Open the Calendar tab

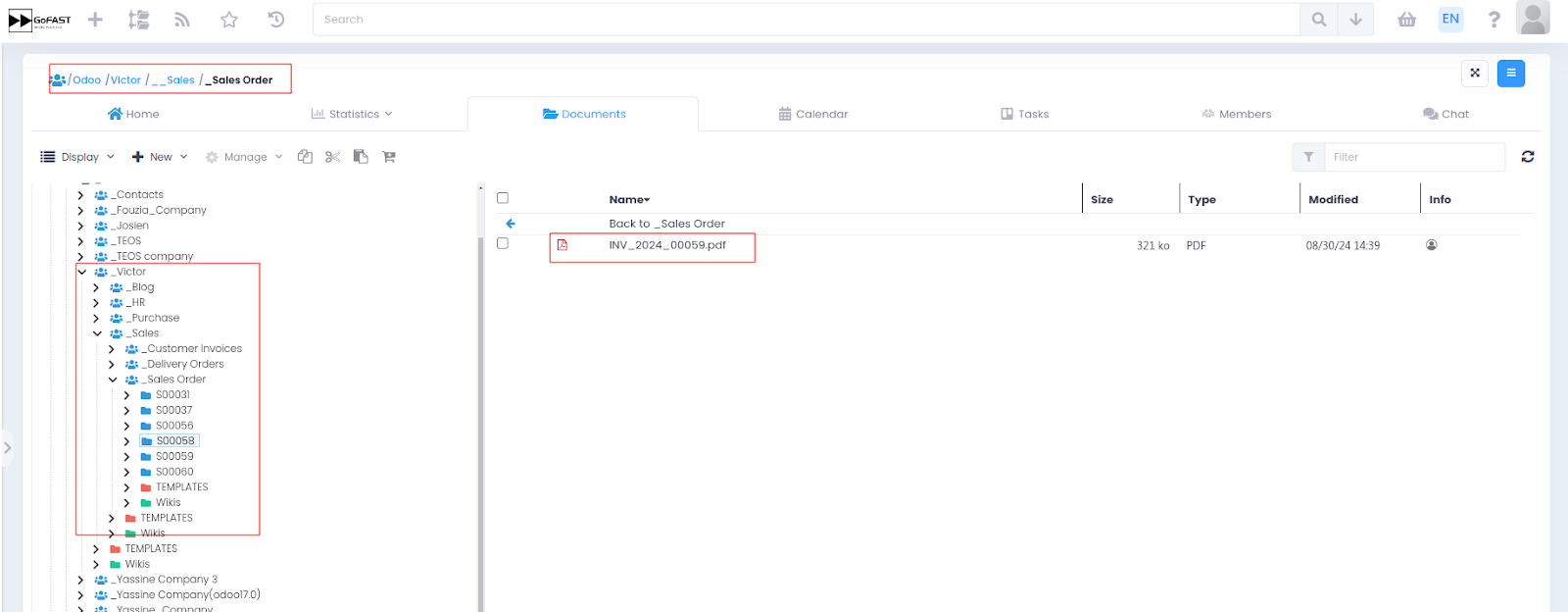click(813, 114)
